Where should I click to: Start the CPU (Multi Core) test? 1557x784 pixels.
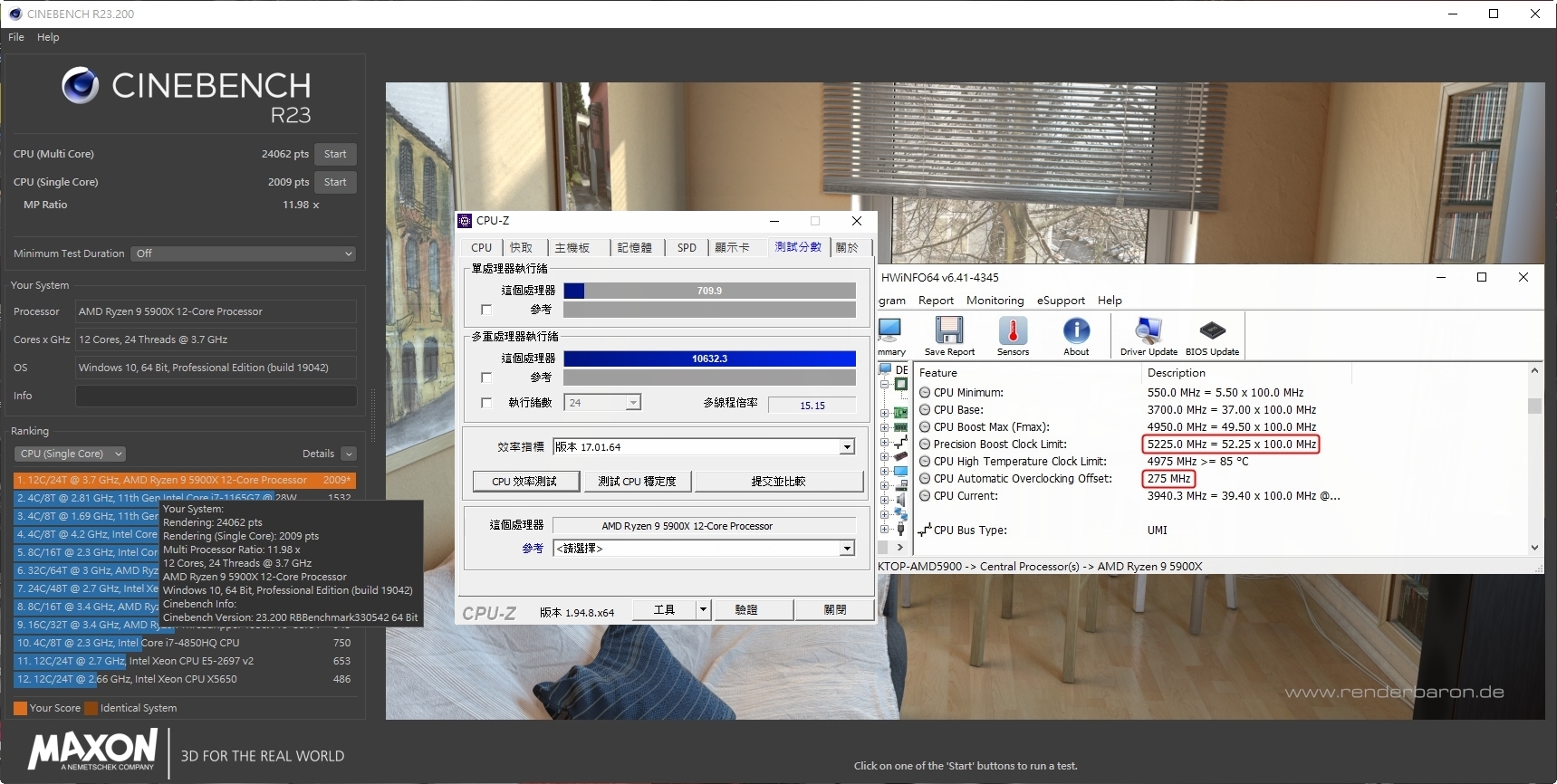(335, 154)
